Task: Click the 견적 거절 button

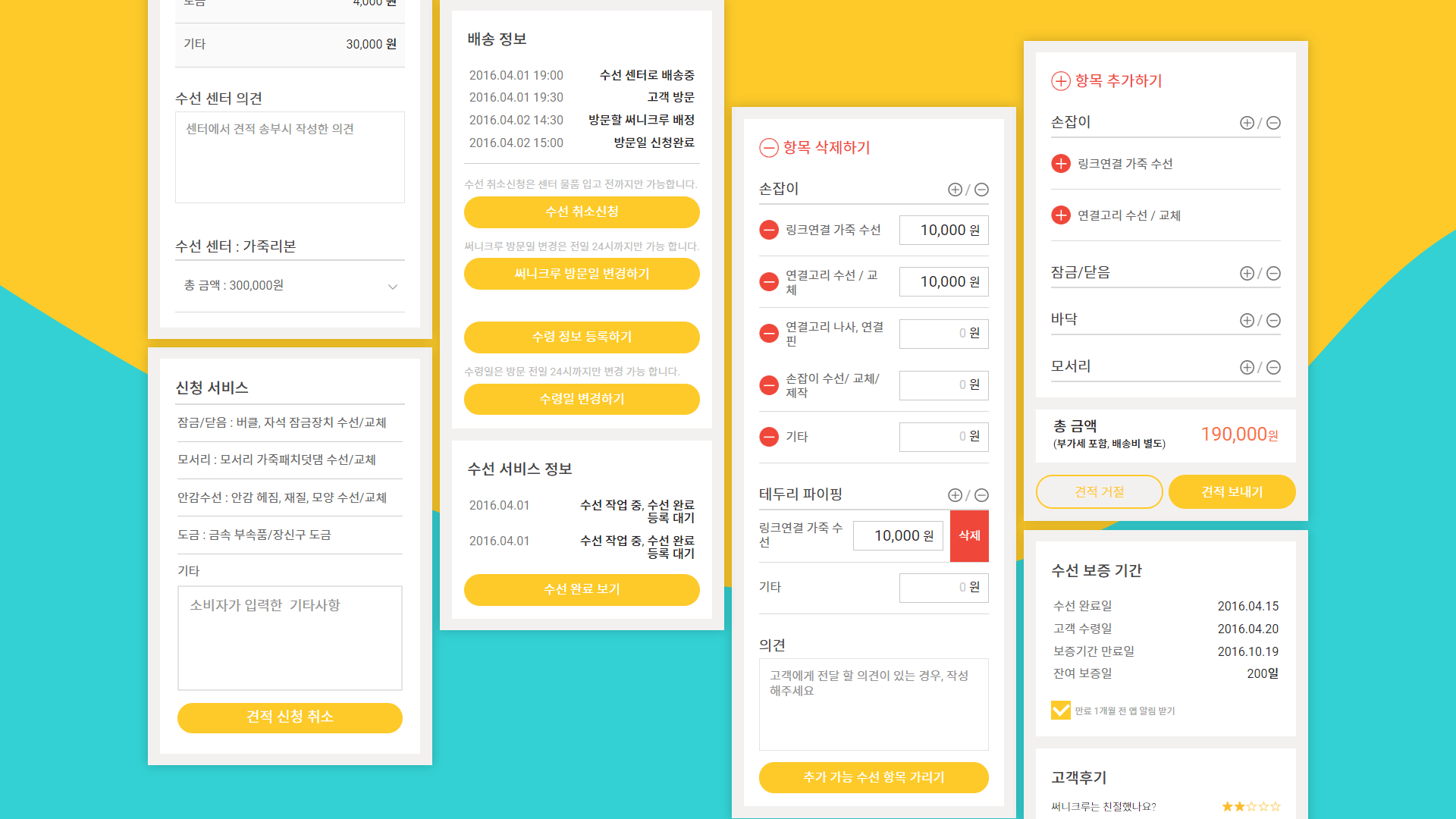Action: pyautogui.click(x=1099, y=491)
